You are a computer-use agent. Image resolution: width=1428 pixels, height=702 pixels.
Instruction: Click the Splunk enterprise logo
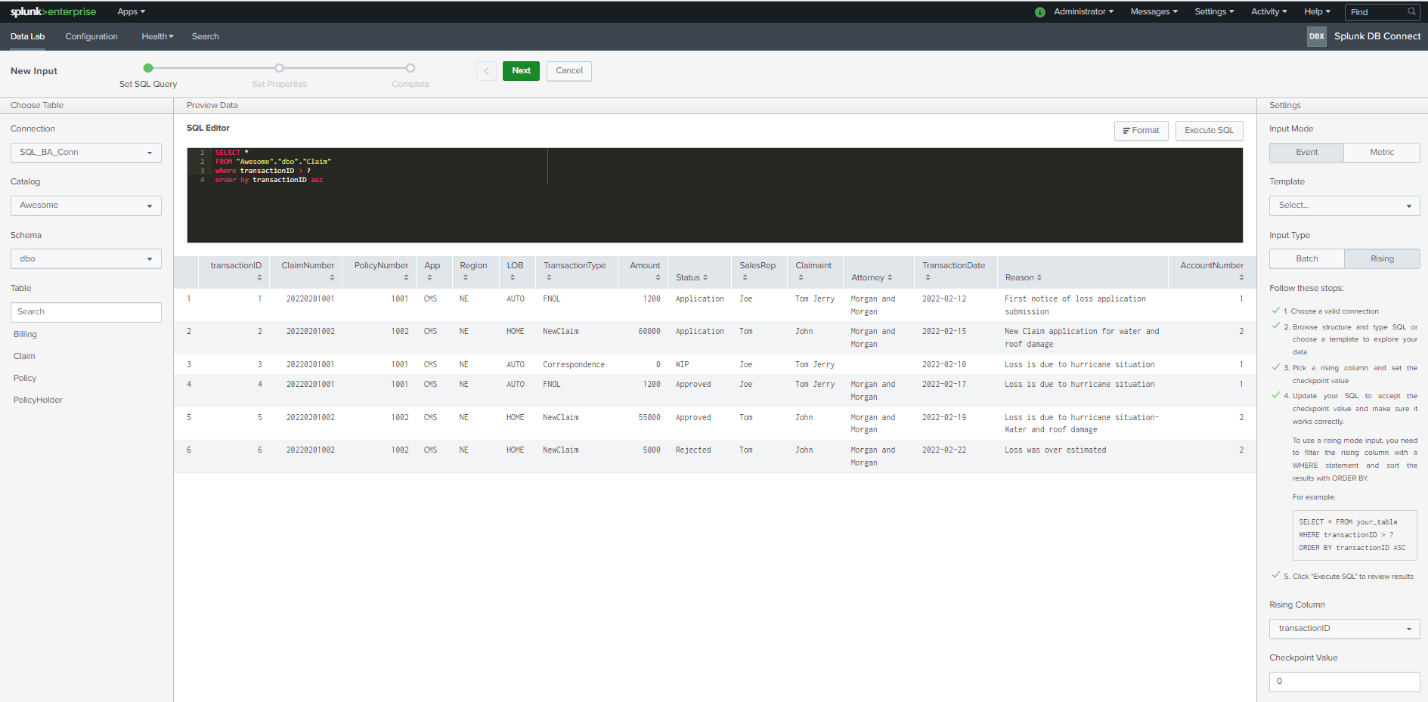53,11
